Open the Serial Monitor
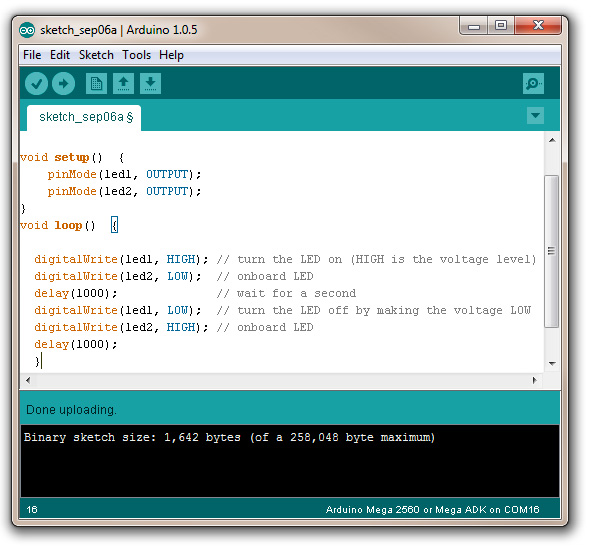Viewport: 594px width, 548px height. pyautogui.click(x=533, y=84)
